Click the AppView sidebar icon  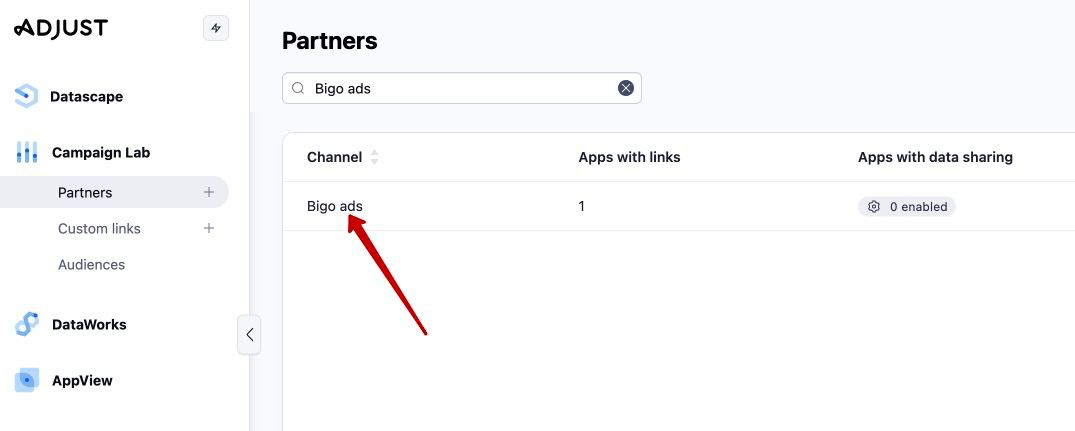coord(27,380)
